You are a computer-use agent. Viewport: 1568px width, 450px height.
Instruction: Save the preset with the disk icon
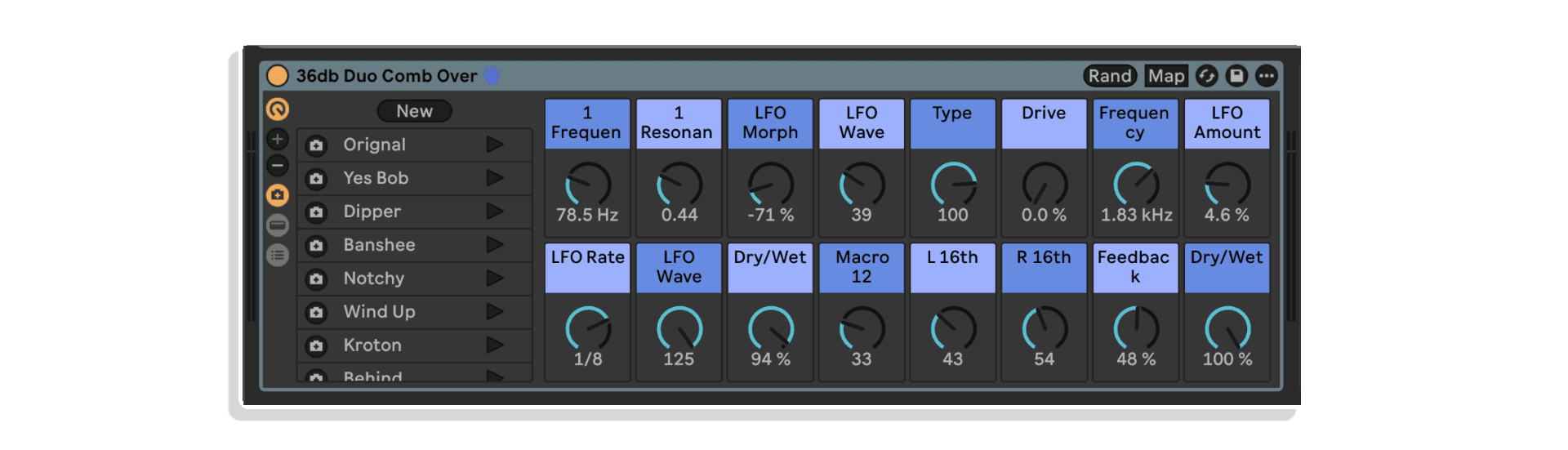point(1236,76)
